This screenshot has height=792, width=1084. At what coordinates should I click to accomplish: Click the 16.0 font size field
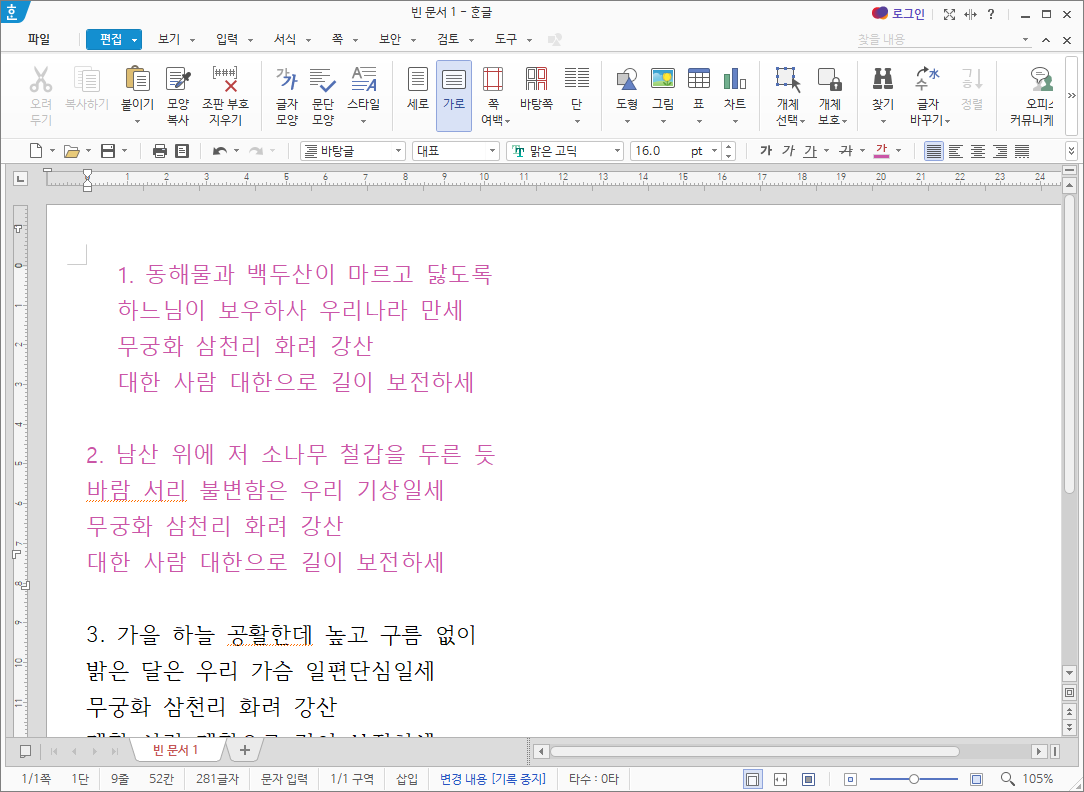point(660,151)
